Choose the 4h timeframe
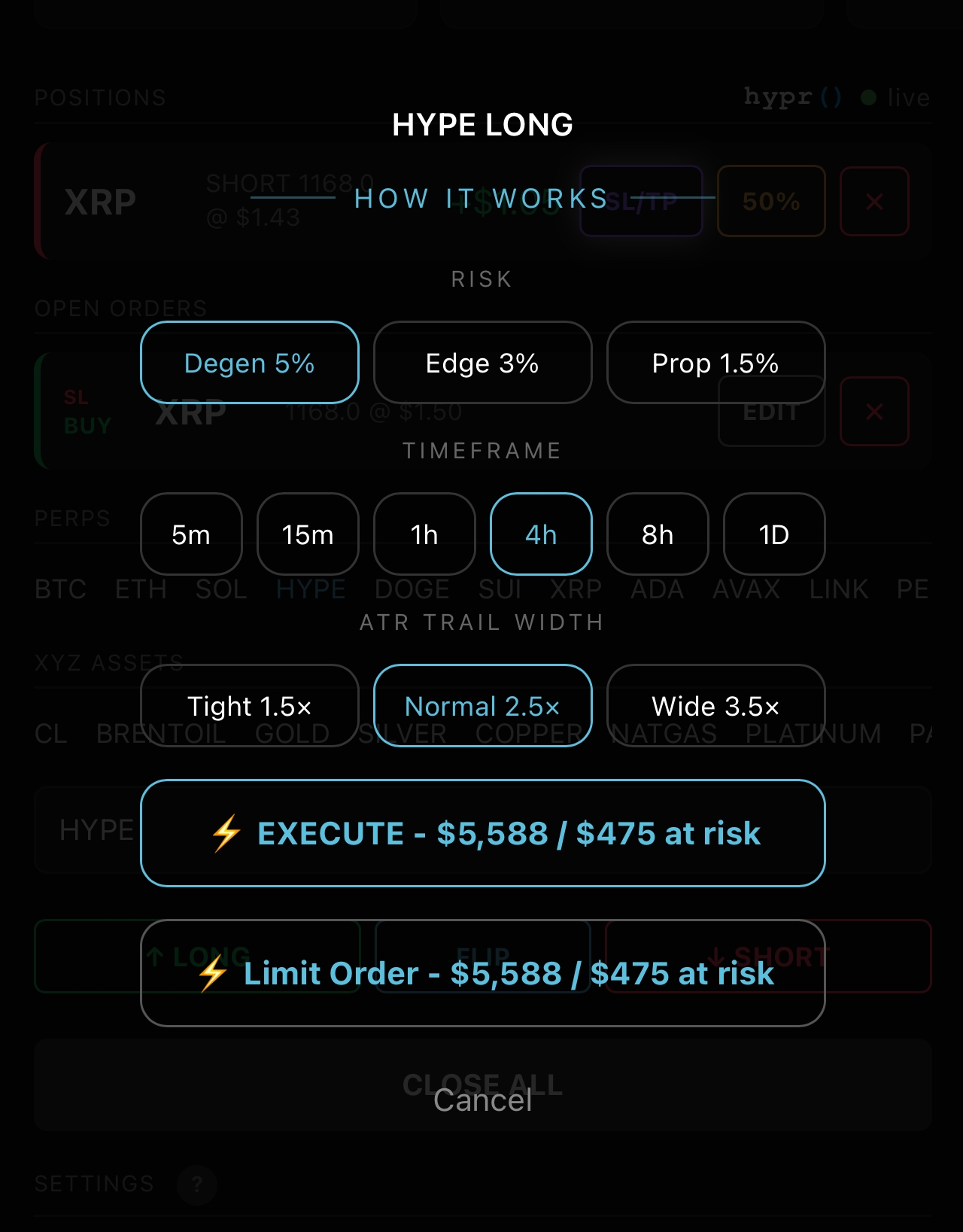The image size is (963, 1232). tap(541, 534)
